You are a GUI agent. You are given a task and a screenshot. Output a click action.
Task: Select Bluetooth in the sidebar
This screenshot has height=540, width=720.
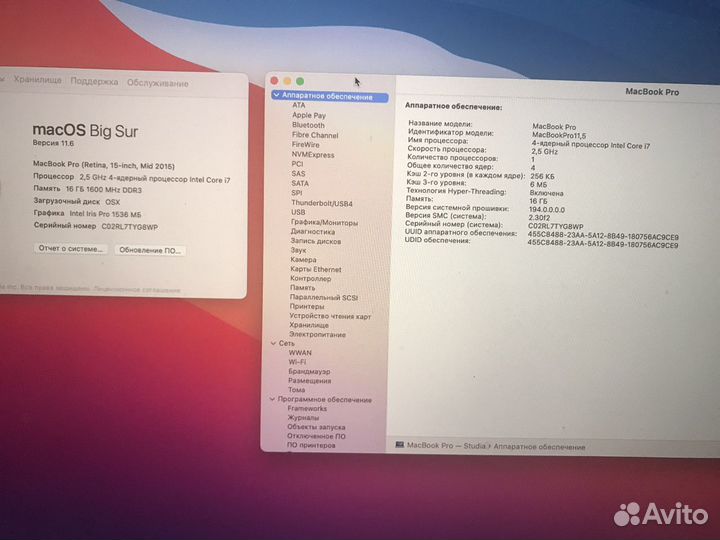click(x=308, y=125)
